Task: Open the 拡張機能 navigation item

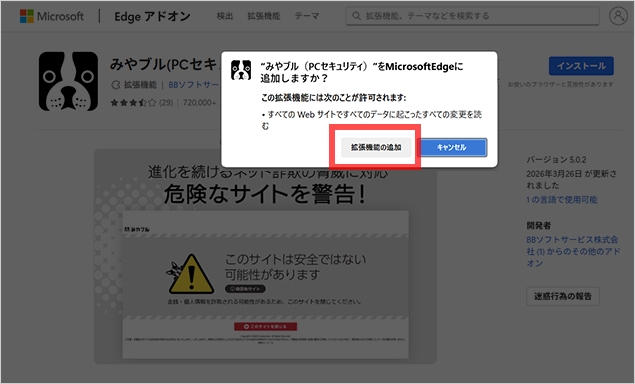Action: pos(264,16)
